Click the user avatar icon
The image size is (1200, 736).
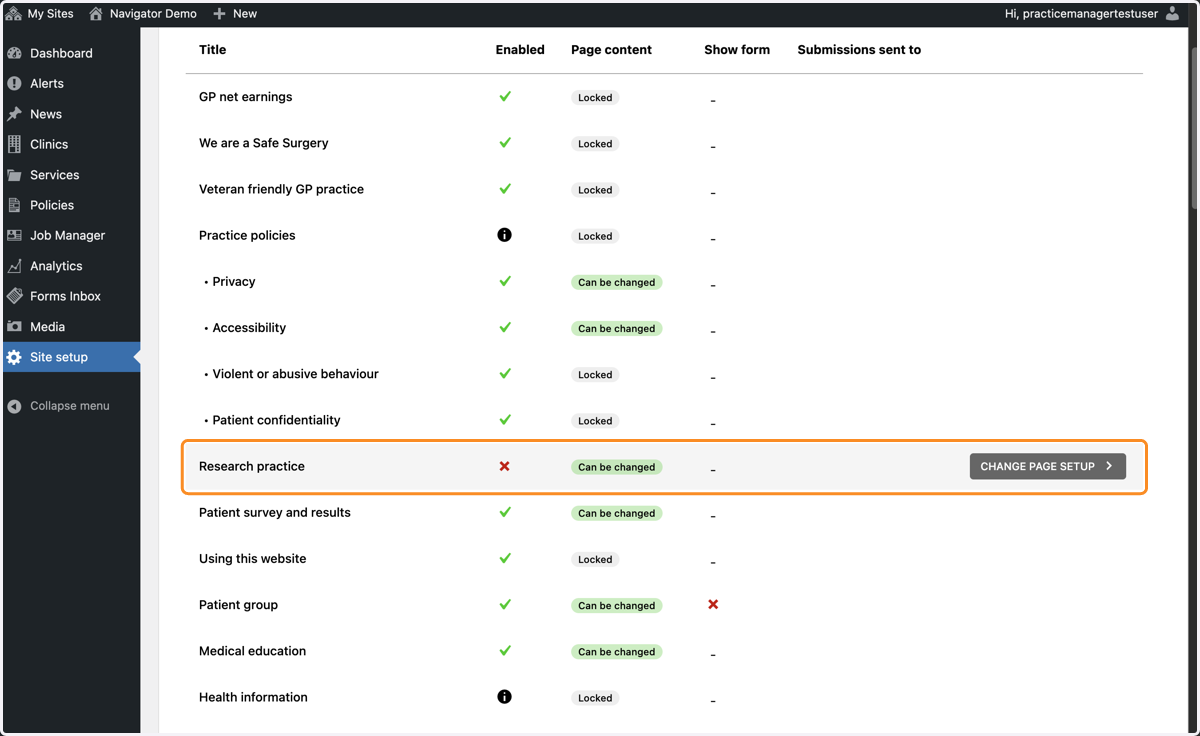pos(1173,14)
